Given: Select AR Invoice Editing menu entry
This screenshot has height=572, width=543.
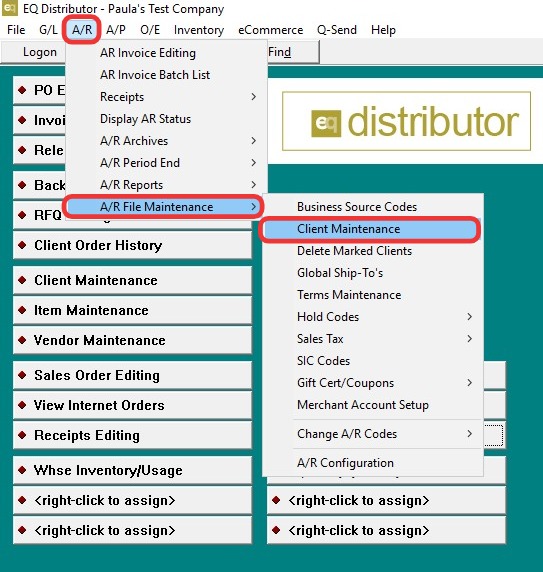Looking at the screenshot, I should pyautogui.click(x=166, y=53).
